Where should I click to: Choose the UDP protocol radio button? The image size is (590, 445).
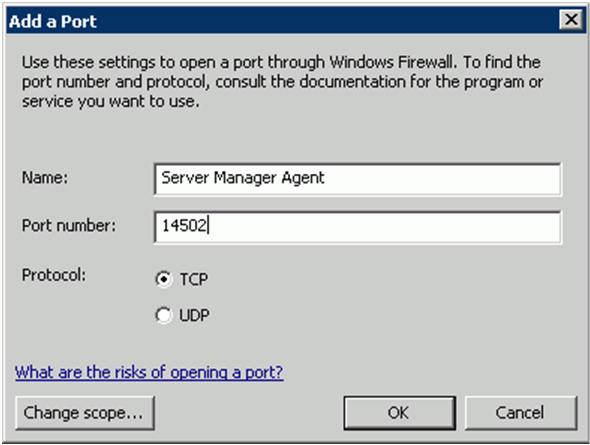(164, 315)
